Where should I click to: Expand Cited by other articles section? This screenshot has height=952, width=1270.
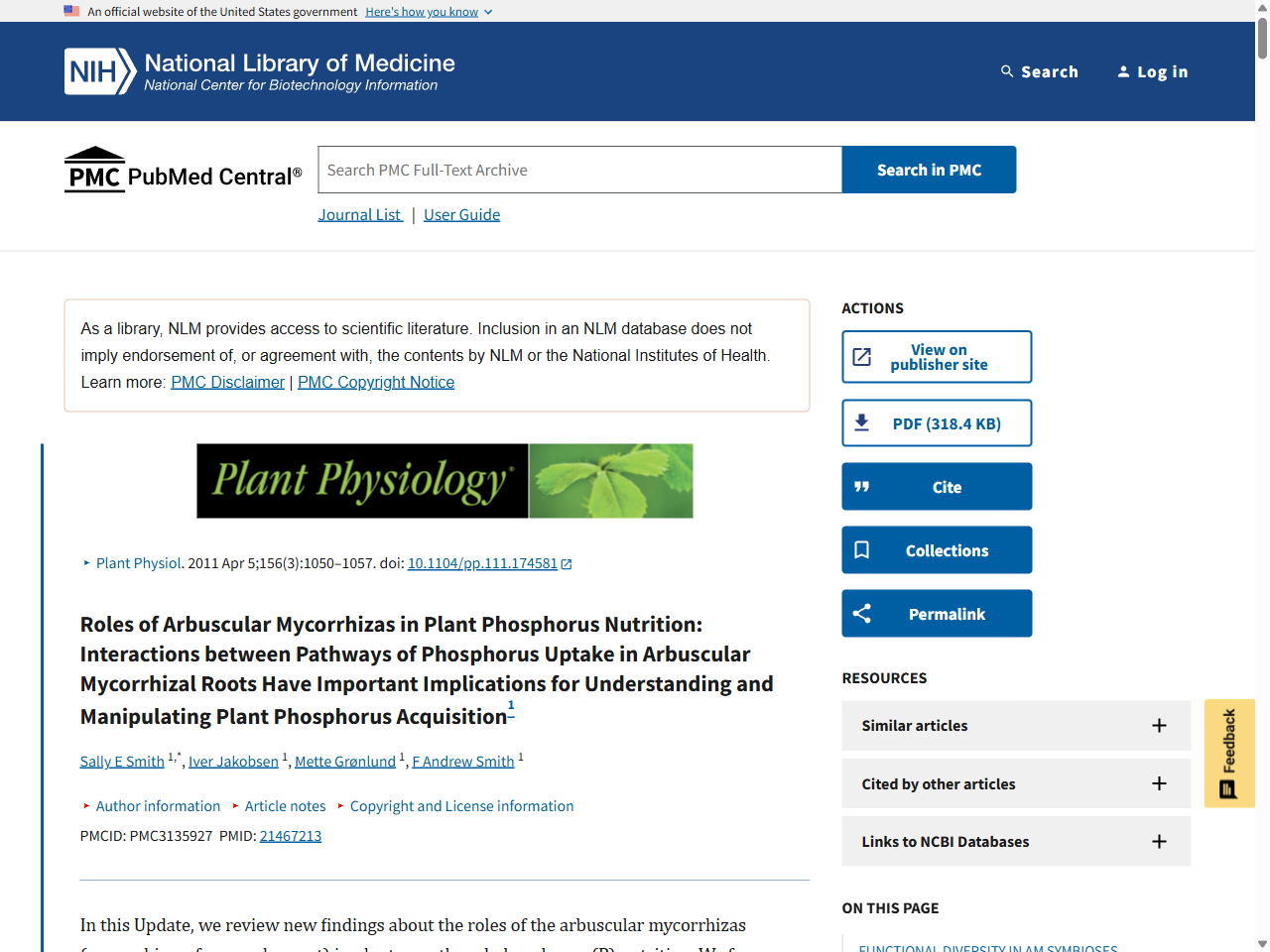(1016, 783)
